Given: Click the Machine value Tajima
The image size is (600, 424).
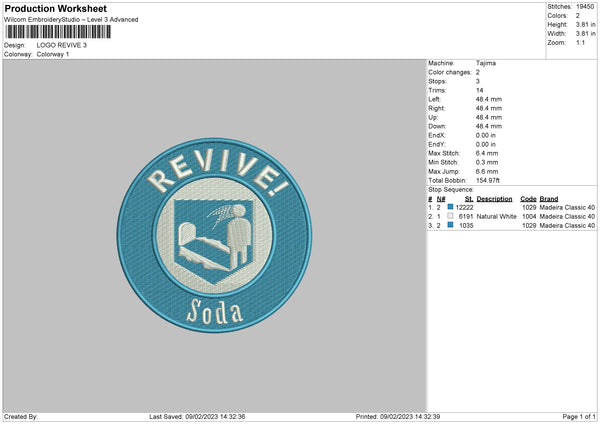Looking at the screenshot, I should 486,64.
